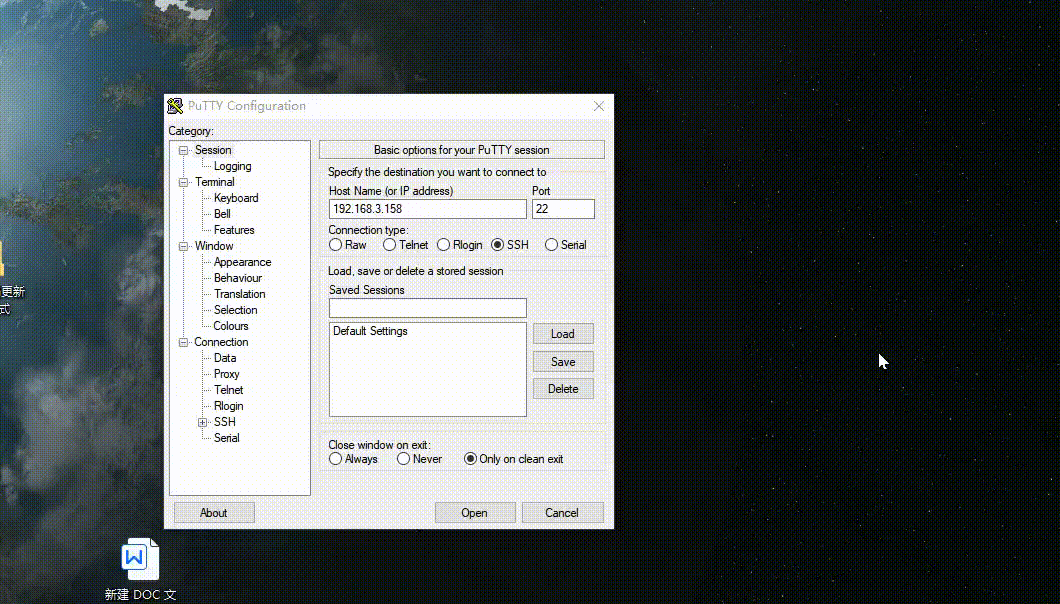Open Translation settings category
Image resolution: width=1060 pixels, height=604 pixels.
click(239, 294)
